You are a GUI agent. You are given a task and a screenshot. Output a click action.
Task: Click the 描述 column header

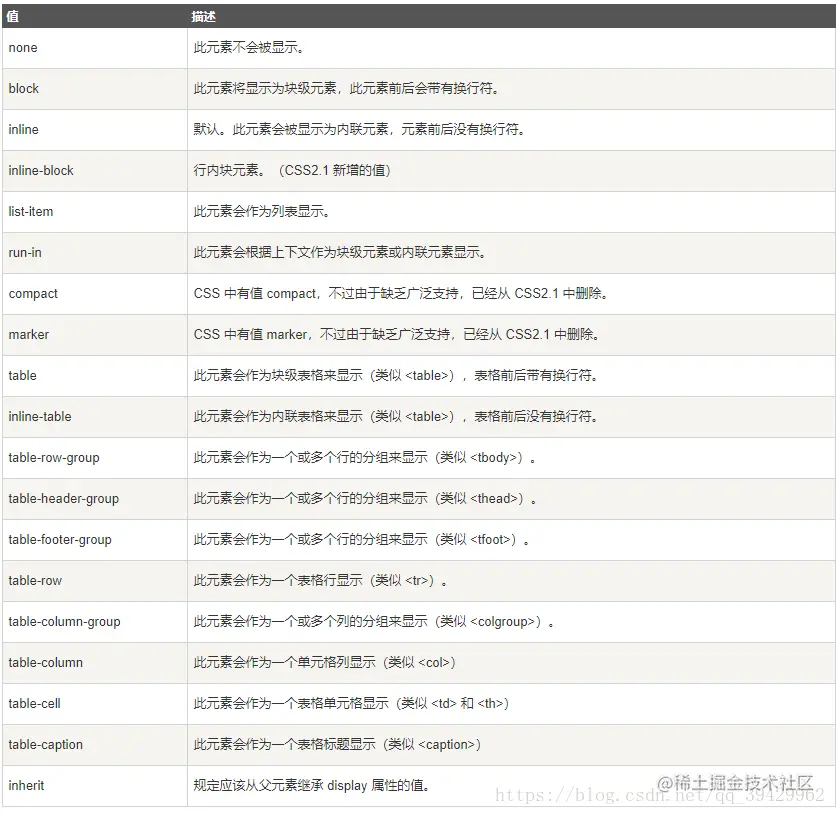tap(511, 16)
